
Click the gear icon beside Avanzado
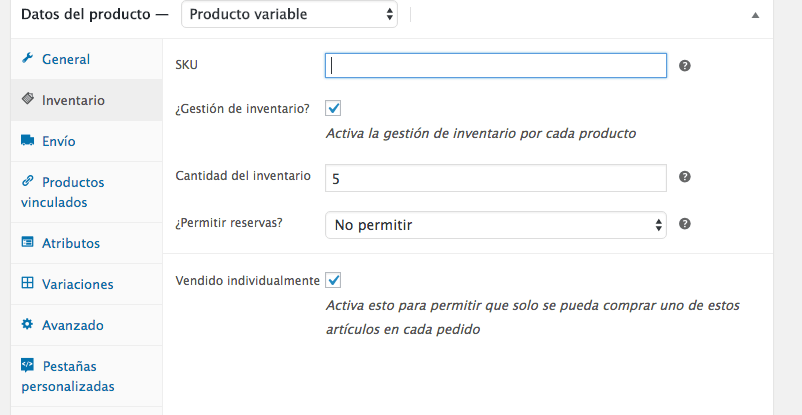27,324
